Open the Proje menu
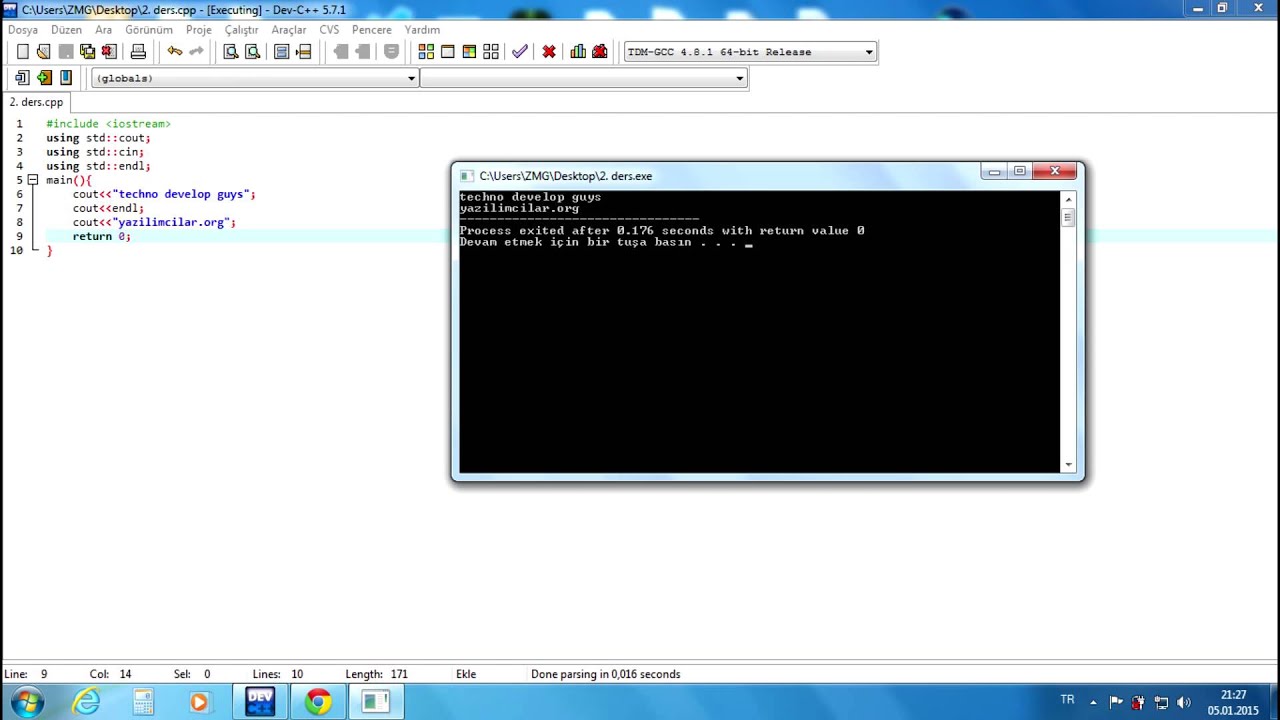 click(x=198, y=30)
